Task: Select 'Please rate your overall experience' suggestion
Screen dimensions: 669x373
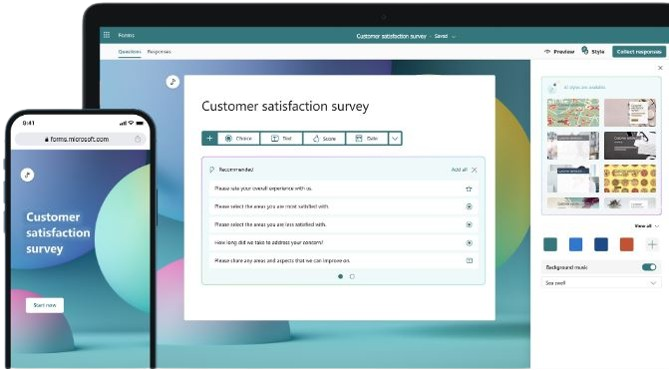Action: [x=343, y=188]
